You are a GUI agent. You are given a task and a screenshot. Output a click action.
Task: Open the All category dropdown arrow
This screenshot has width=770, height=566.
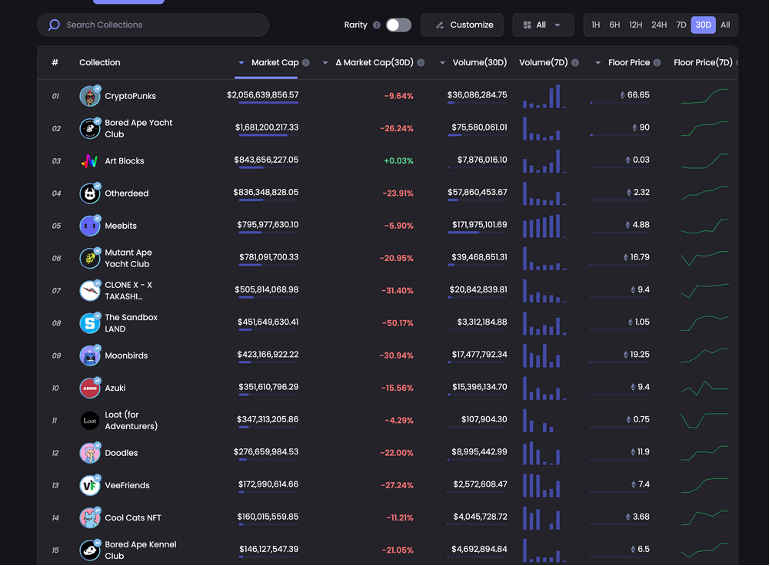(557, 25)
